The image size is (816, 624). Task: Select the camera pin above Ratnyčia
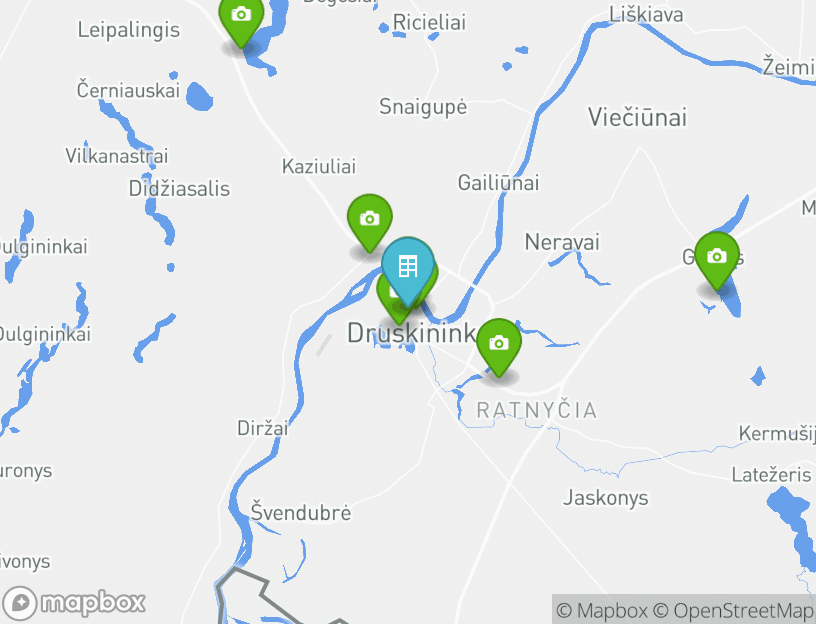[x=499, y=347]
